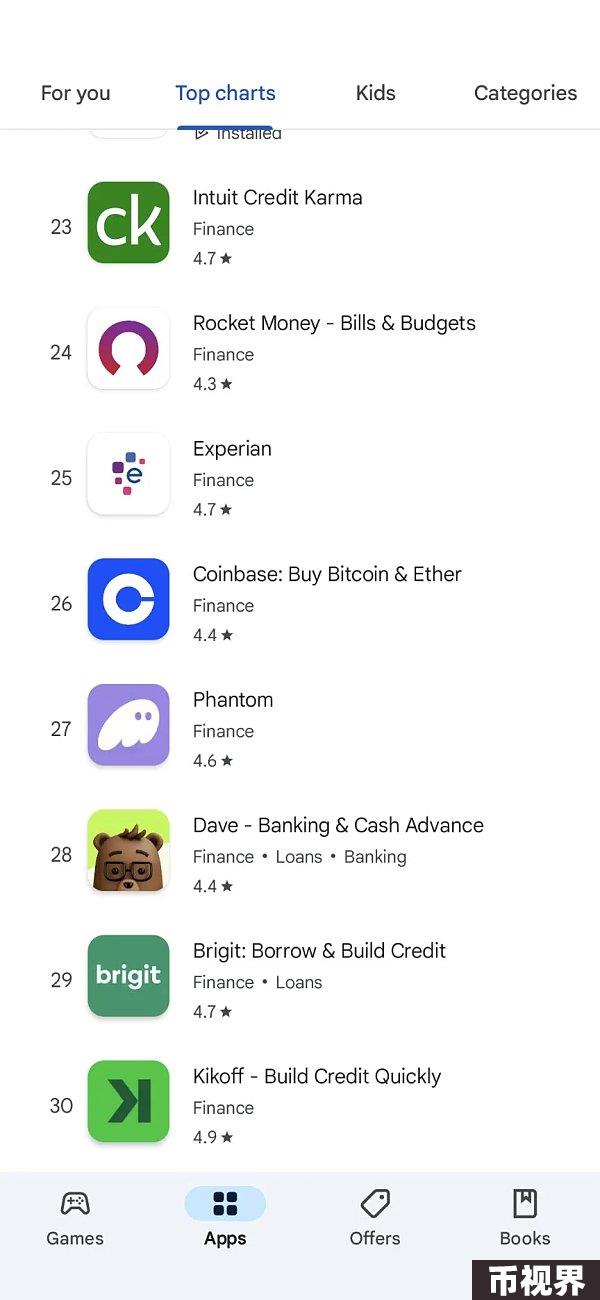600x1300 pixels.
Task: Open the Intuit Credit Karma app icon
Action: 128,223
